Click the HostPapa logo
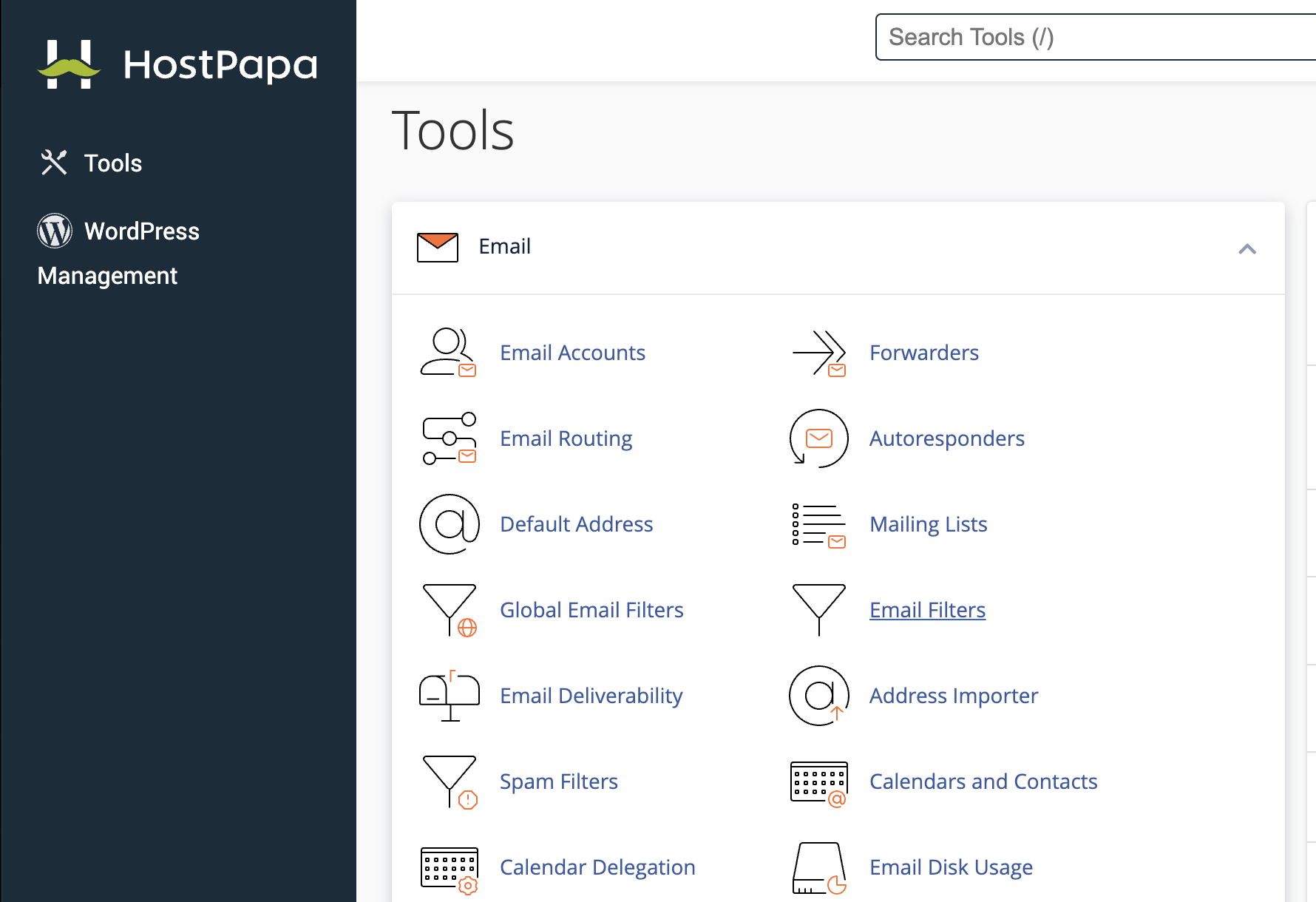 (177, 64)
